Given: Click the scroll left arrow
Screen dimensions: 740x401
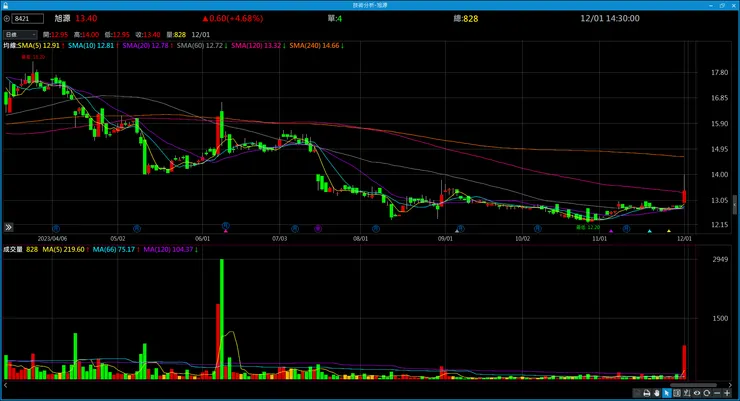Looking at the screenshot, I should tap(6, 385).
